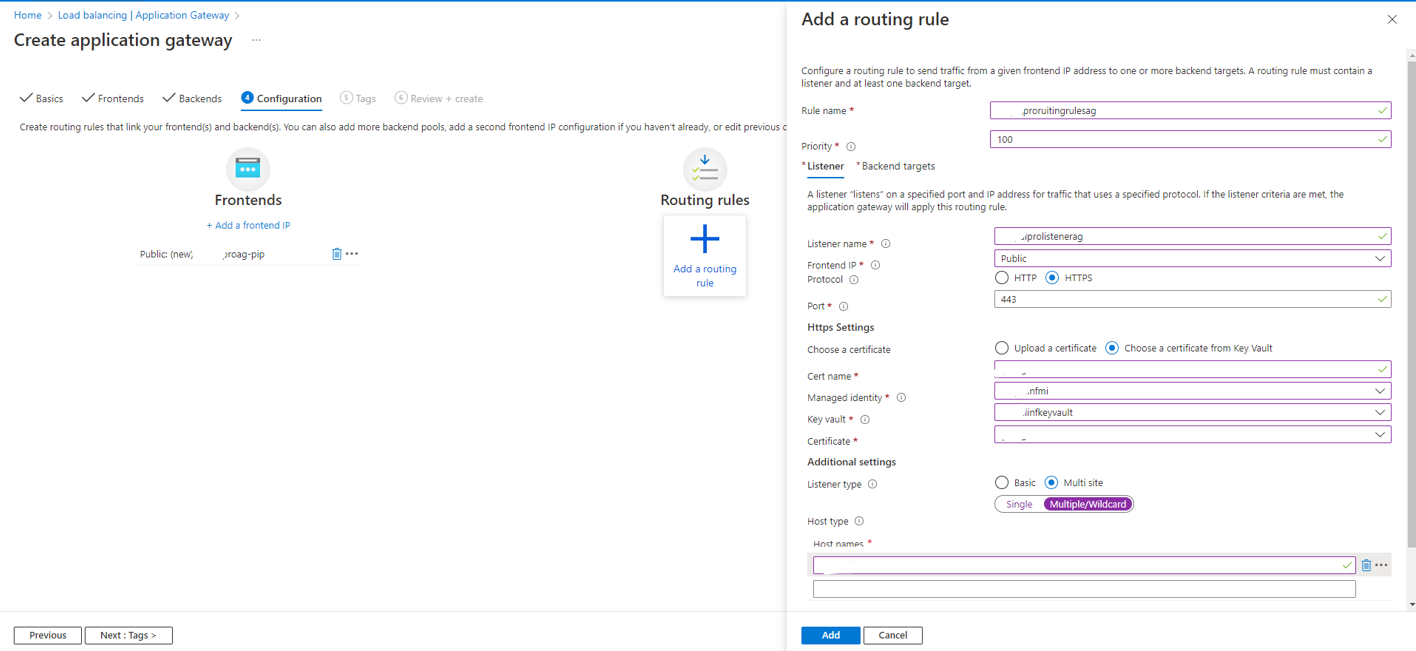
Task: Click the Add button to save rule
Action: click(830, 635)
